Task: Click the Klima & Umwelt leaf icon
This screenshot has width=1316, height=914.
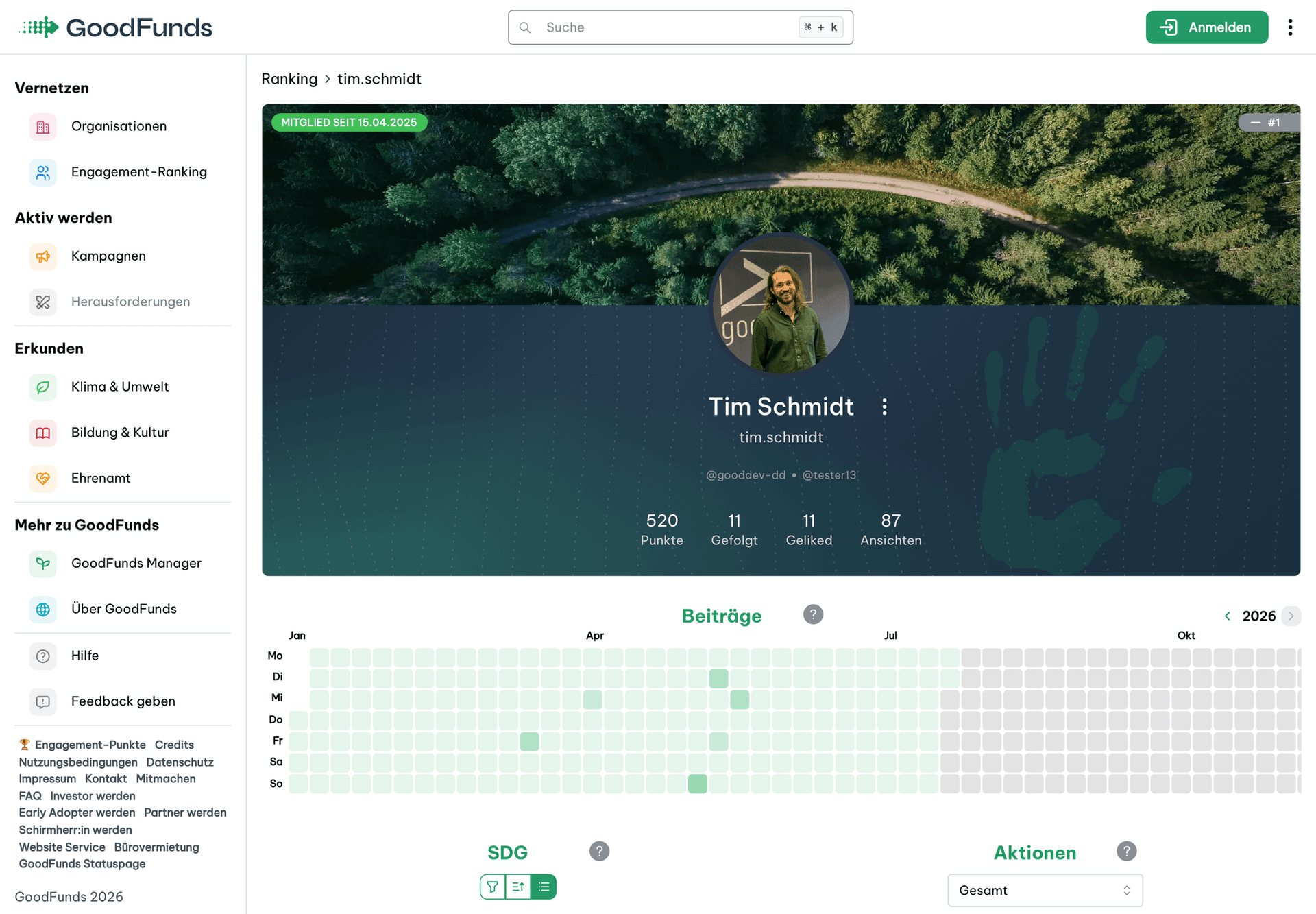Action: click(x=42, y=387)
